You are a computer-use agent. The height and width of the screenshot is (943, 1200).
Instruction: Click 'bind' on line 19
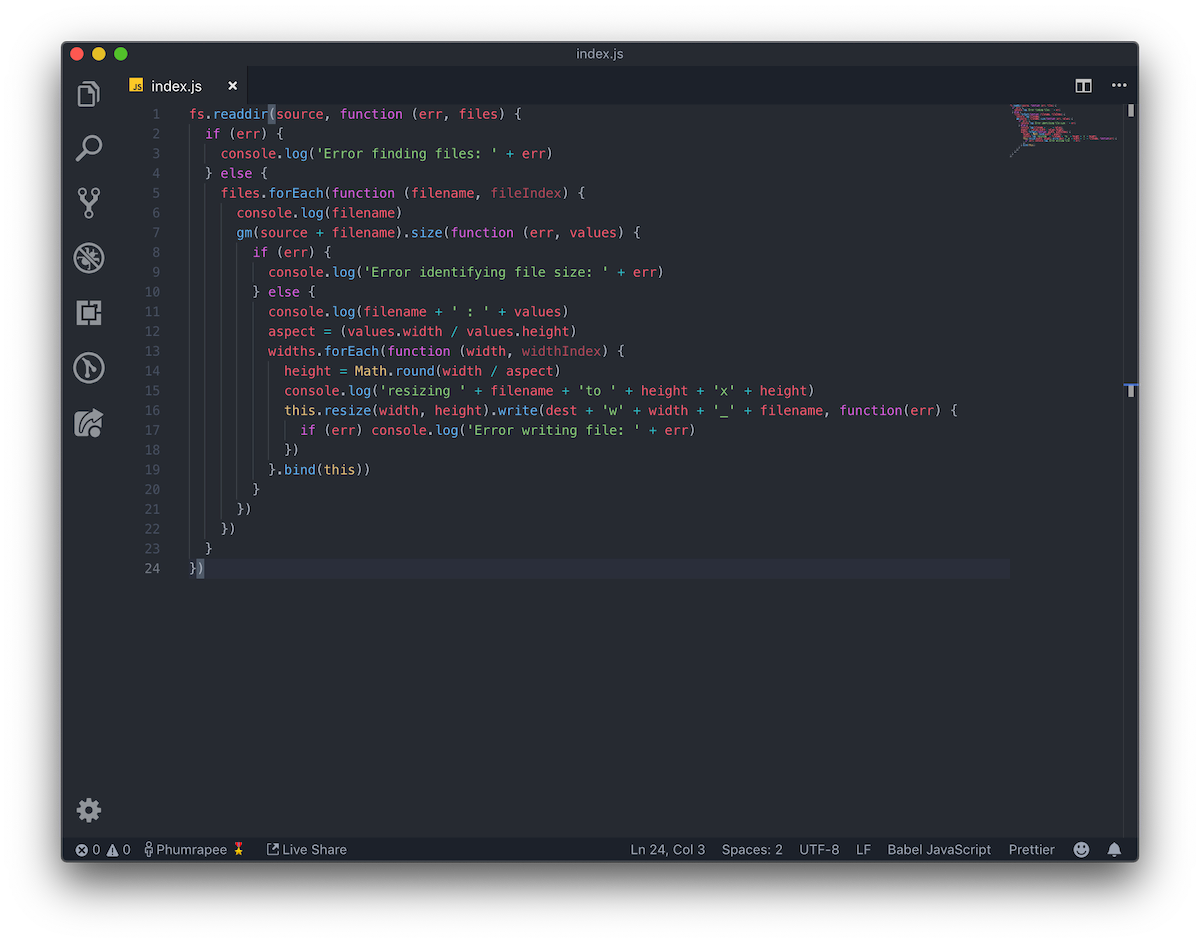[x=300, y=470]
